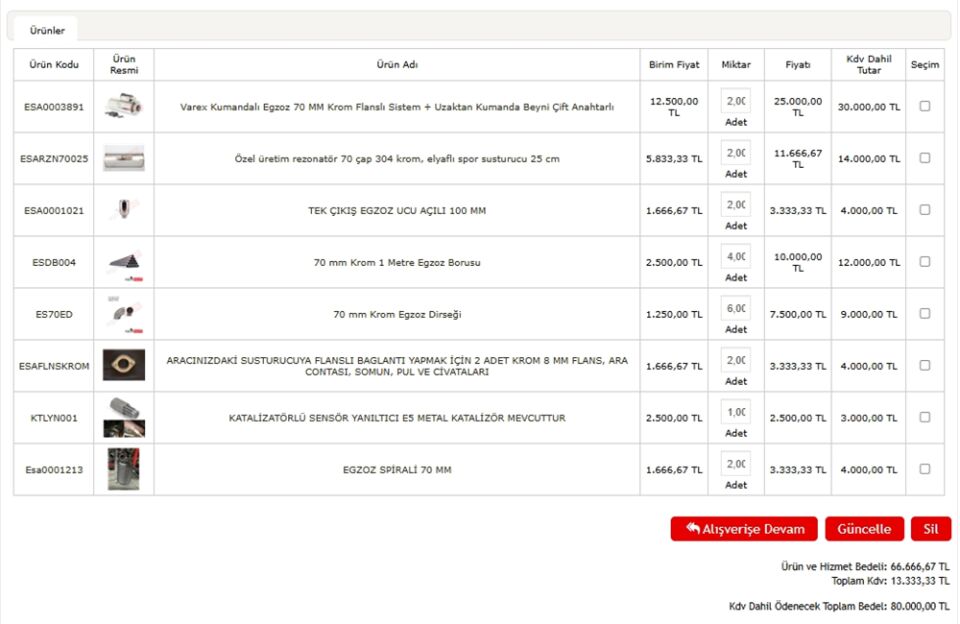Click the Güncelle button
This screenshot has width=960, height=624.
tap(864, 529)
